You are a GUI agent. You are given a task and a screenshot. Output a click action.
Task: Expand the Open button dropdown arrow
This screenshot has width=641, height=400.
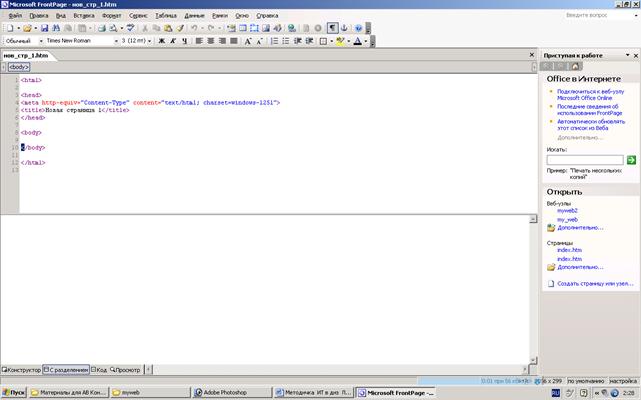35,28
